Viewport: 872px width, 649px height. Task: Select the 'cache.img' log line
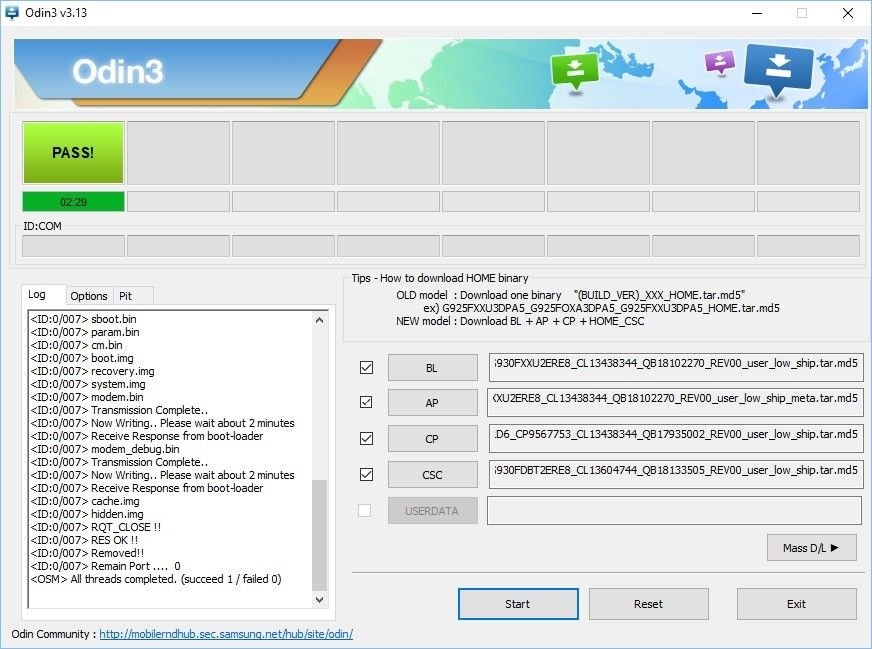[85, 501]
